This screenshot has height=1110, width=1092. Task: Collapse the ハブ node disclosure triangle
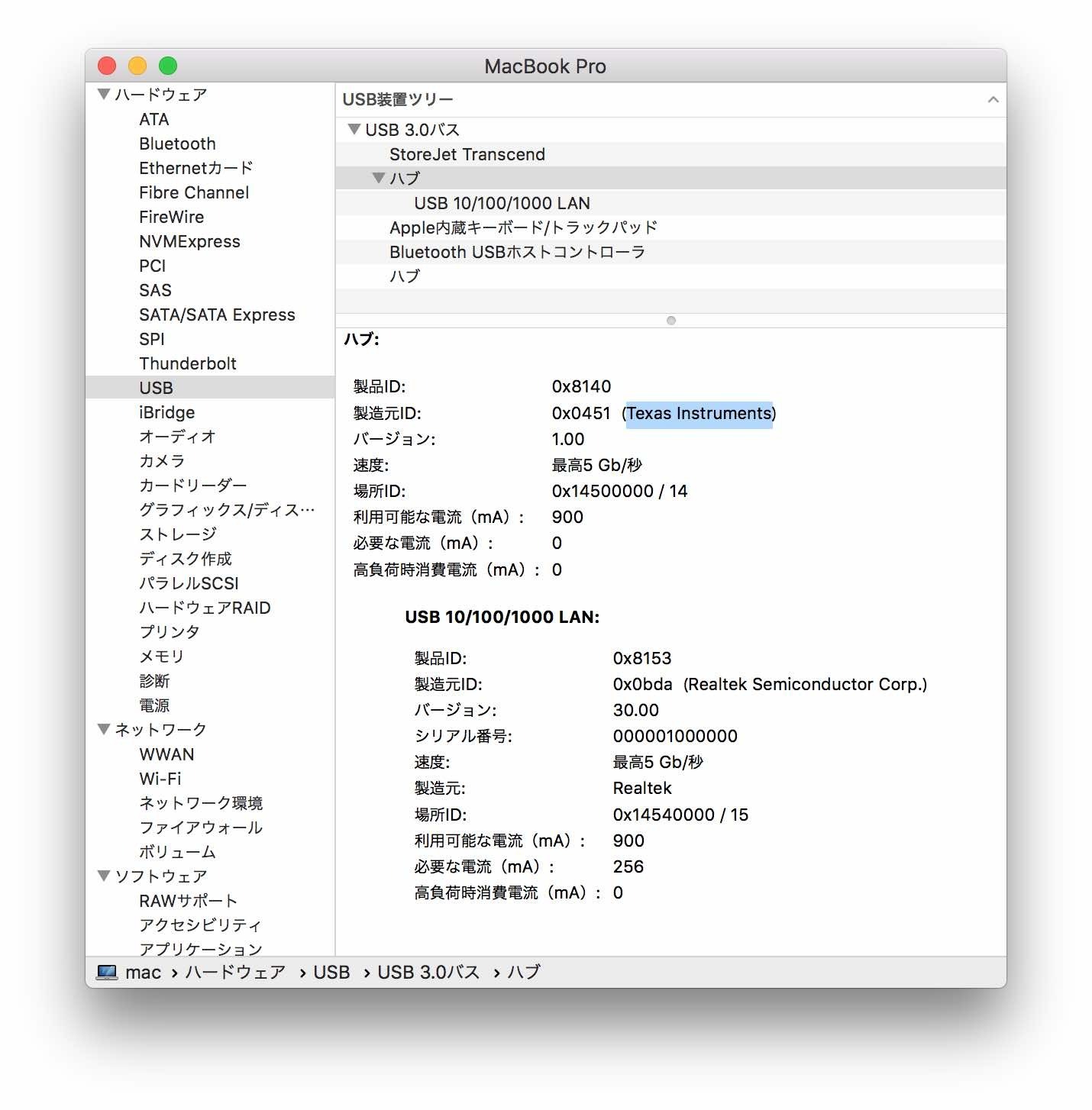(378, 178)
